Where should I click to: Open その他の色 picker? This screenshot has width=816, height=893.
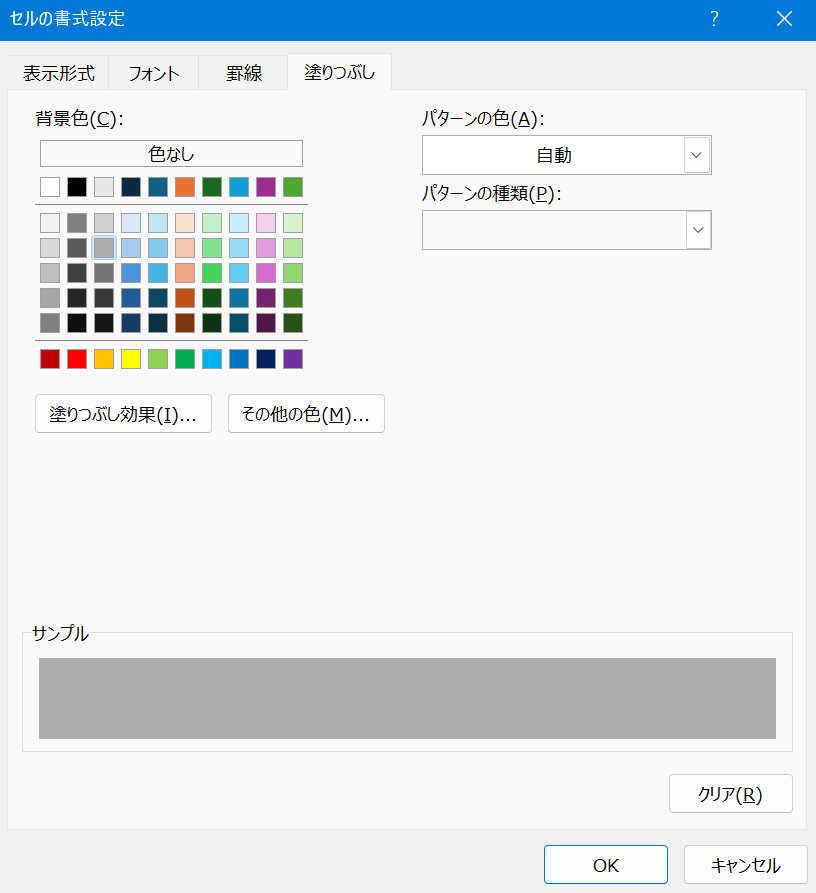click(306, 414)
